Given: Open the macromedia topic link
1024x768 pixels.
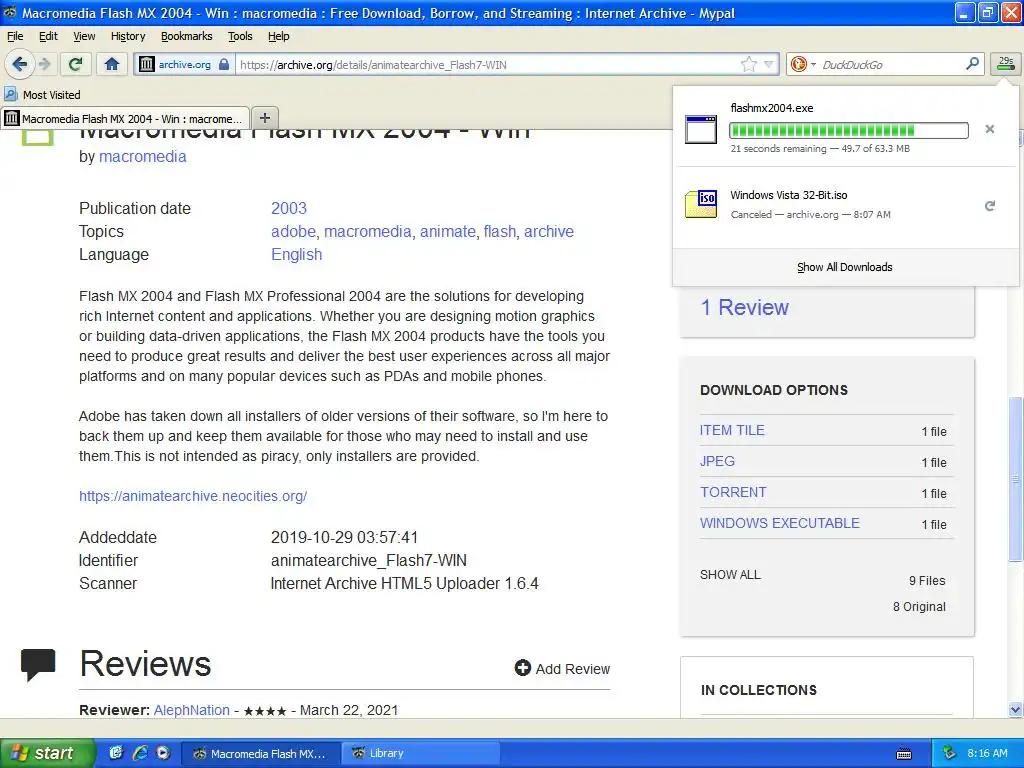Looking at the screenshot, I should click(368, 232).
